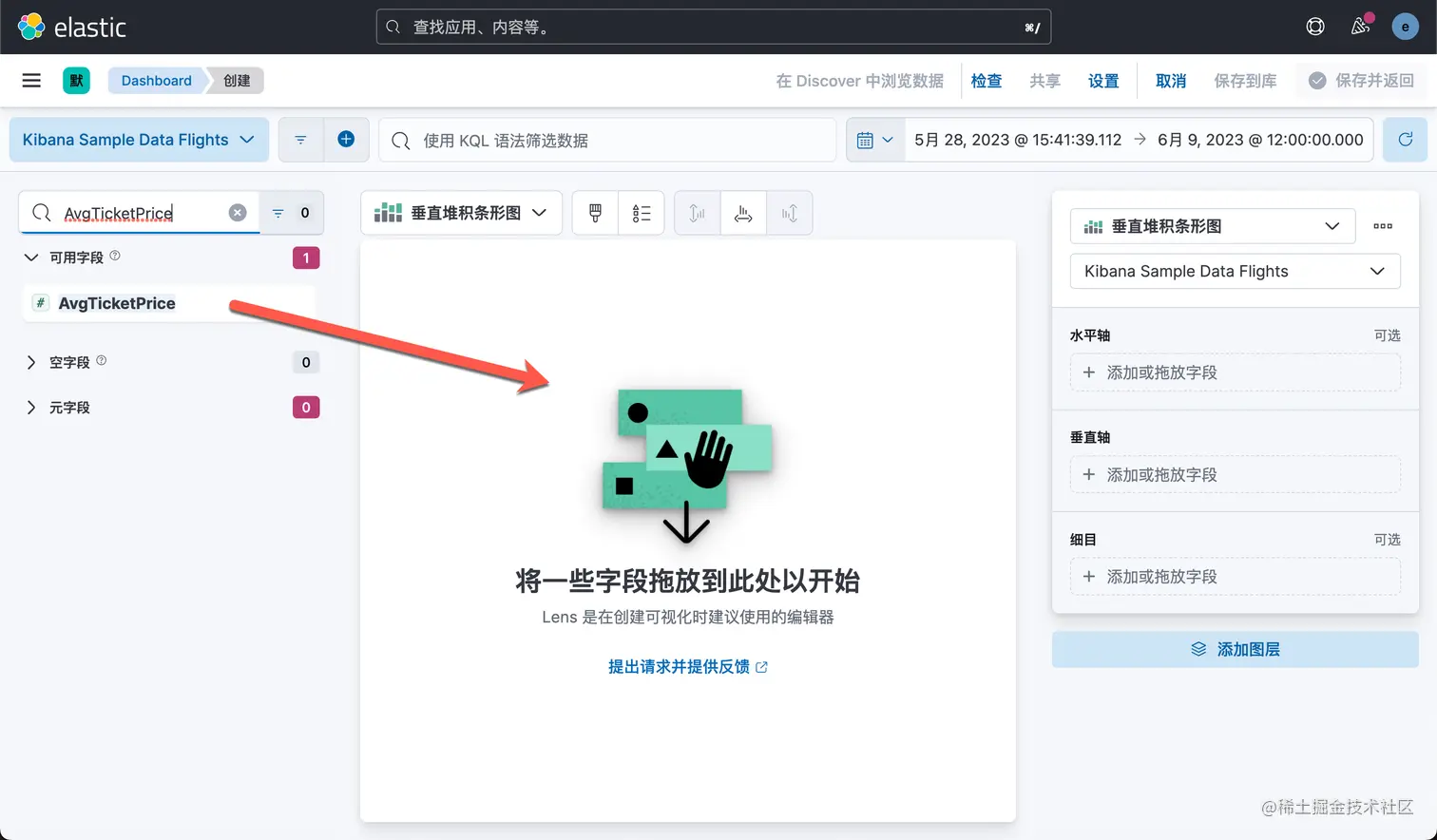Focus the KQL query input field
Image resolution: width=1437 pixels, height=840 pixels.
pyautogui.click(x=607, y=140)
